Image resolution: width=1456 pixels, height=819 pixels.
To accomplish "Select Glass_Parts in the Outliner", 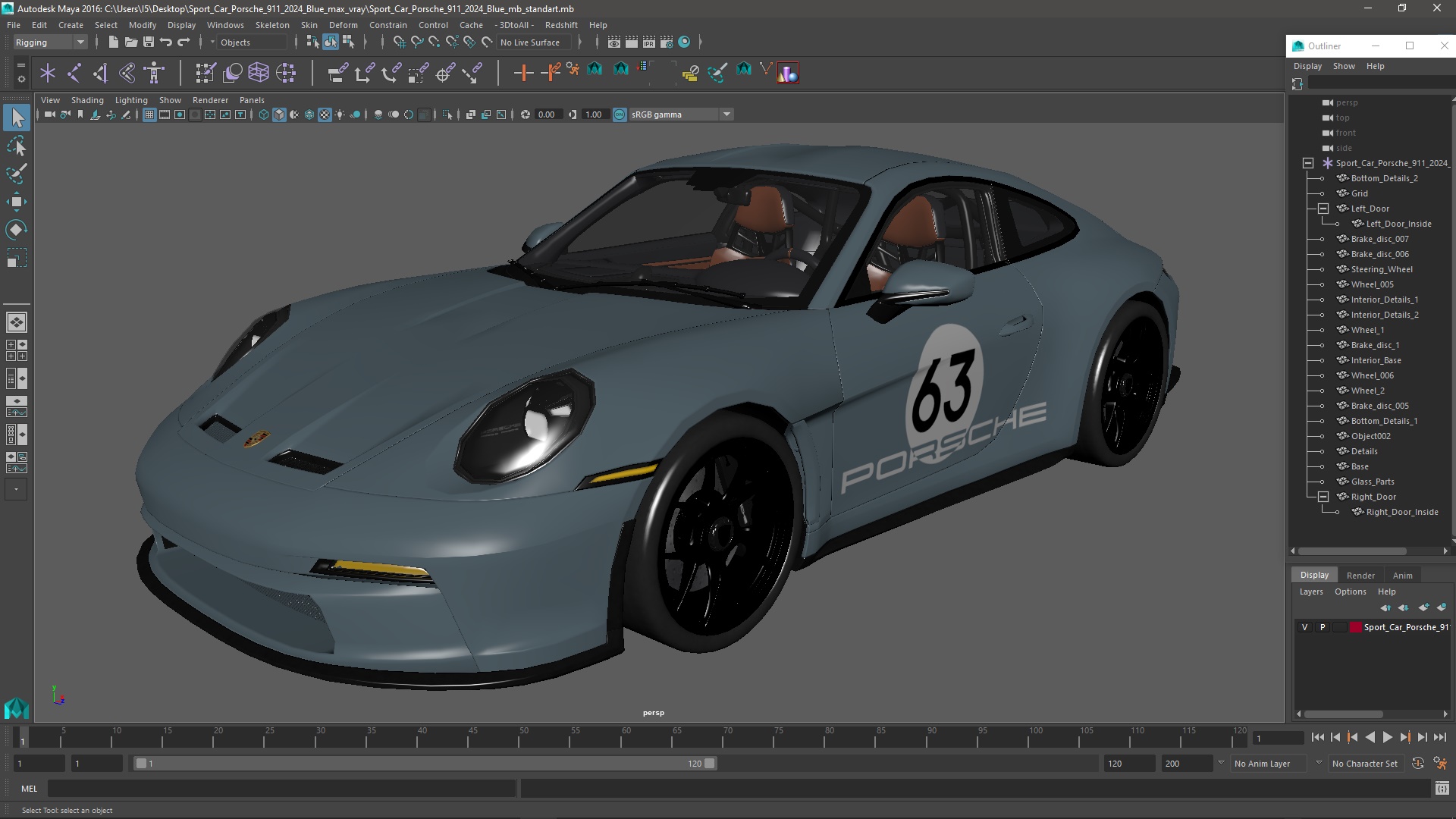I will tap(1372, 482).
